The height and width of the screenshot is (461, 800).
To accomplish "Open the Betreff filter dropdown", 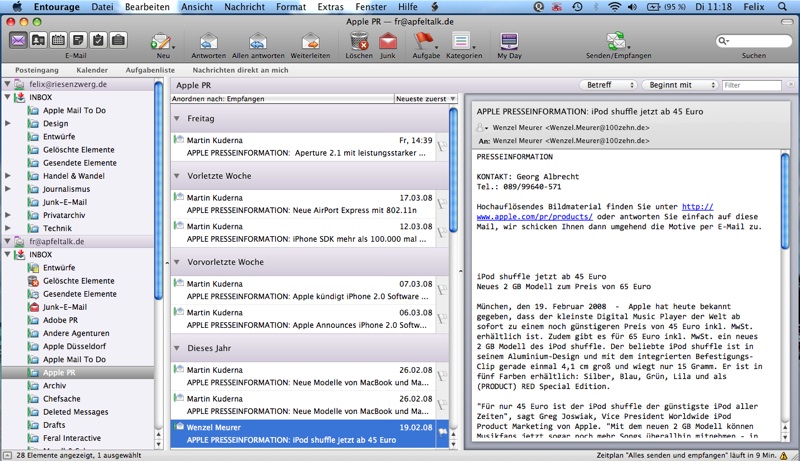I will 609,85.
